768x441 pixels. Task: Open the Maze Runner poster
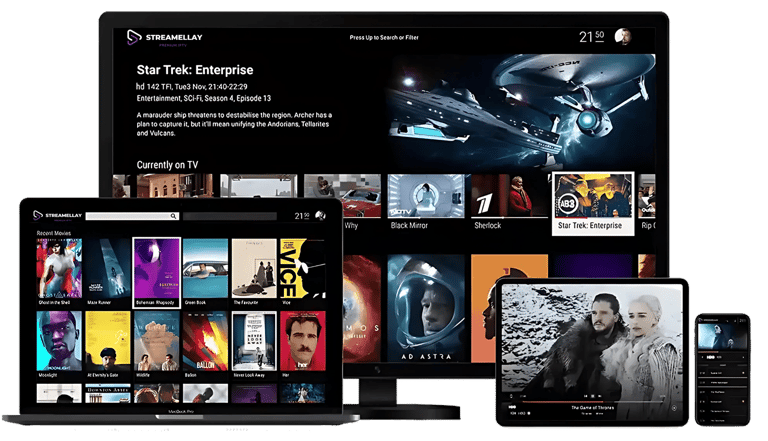(x=108, y=269)
